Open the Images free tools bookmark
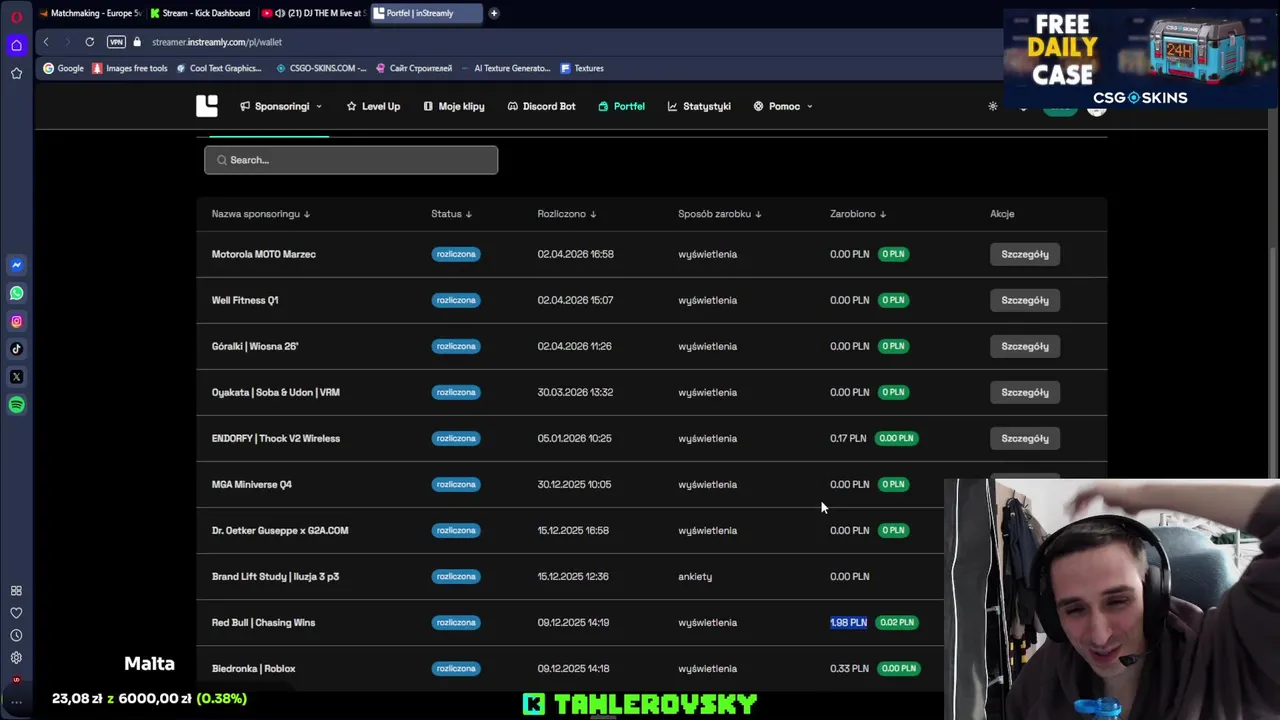 tap(129, 68)
